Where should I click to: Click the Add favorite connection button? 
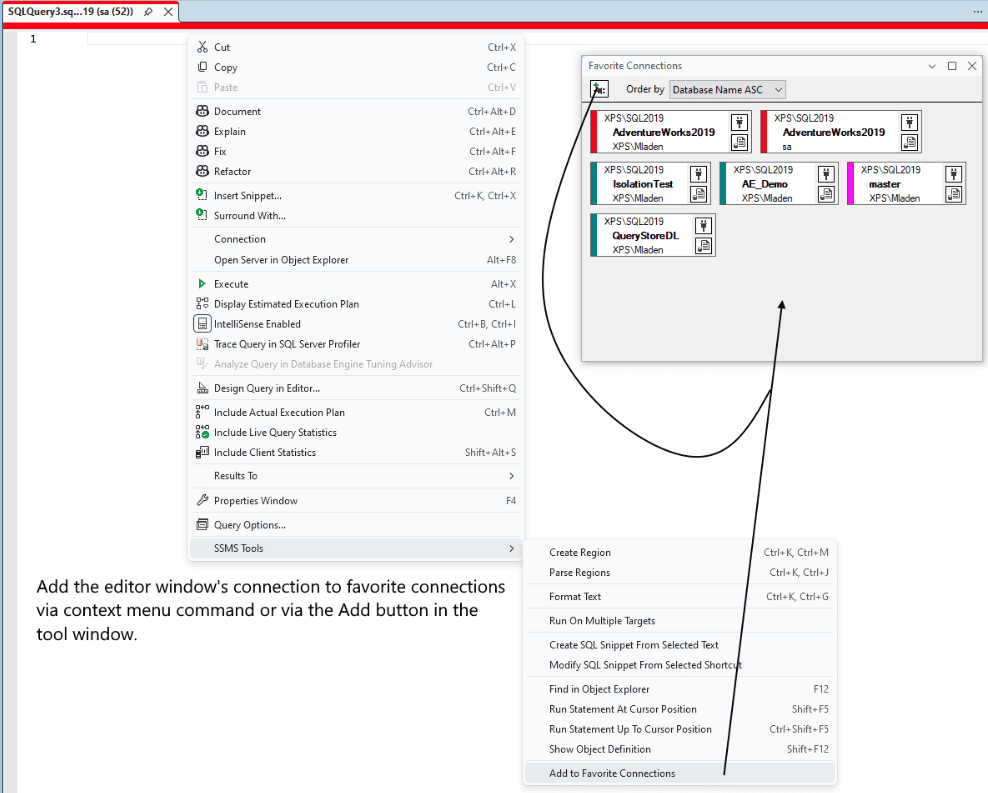(598, 89)
